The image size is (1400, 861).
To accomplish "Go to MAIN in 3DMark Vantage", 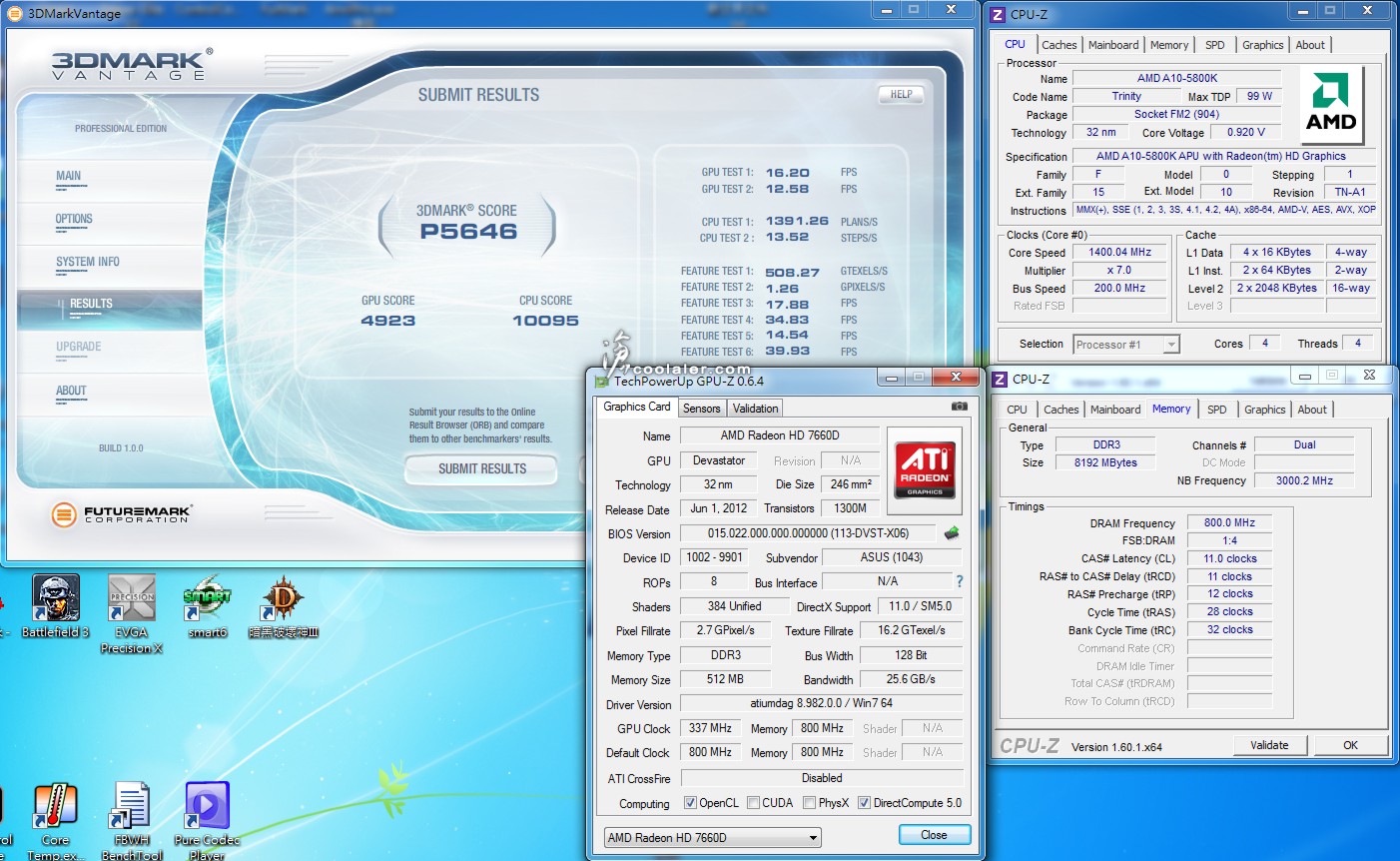I will point(69,177).
